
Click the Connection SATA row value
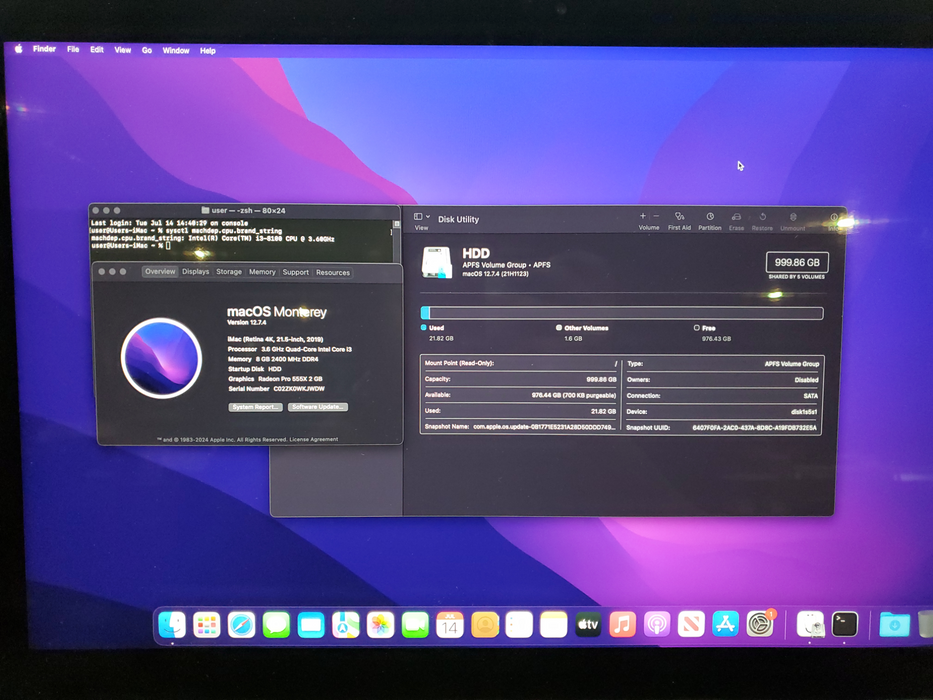(810, 396)
